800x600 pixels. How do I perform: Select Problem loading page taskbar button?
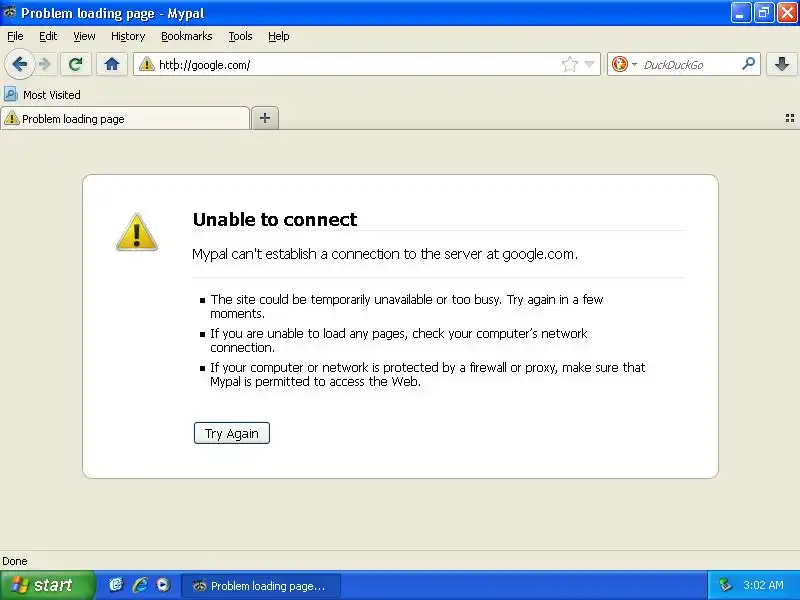coord(261,586)
